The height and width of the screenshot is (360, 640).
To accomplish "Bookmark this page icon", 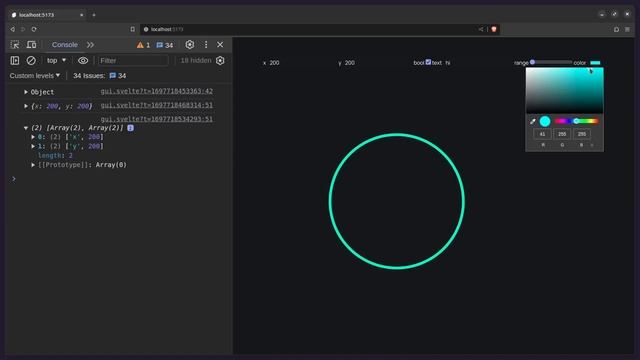I will (x=133, y=29).
